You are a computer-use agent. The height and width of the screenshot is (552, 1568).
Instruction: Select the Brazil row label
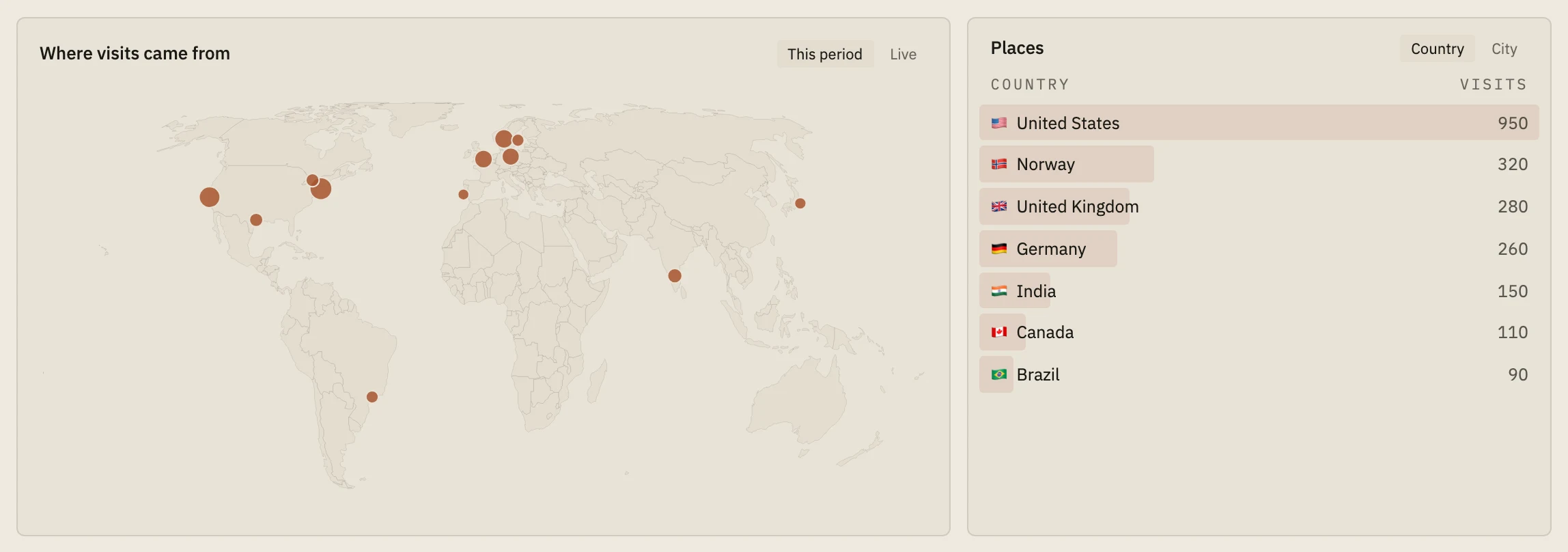click(1038, 374)
